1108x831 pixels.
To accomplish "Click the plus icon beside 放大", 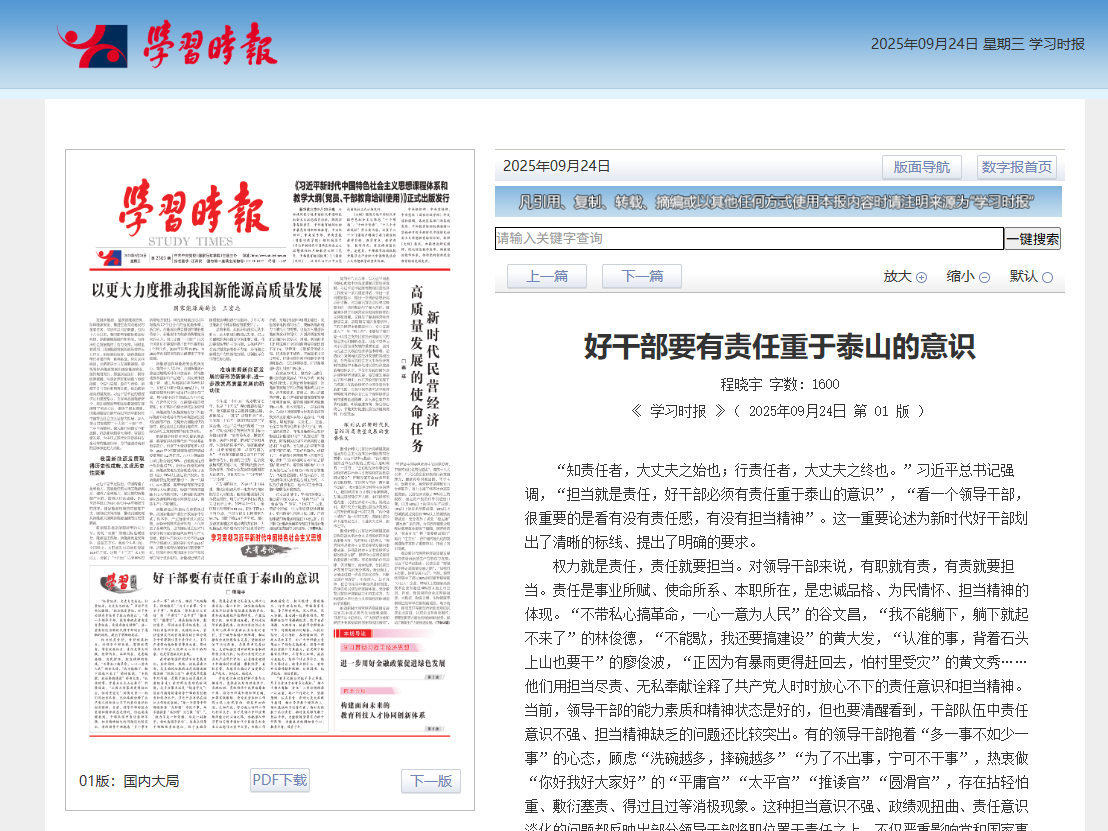I will 921,277.
